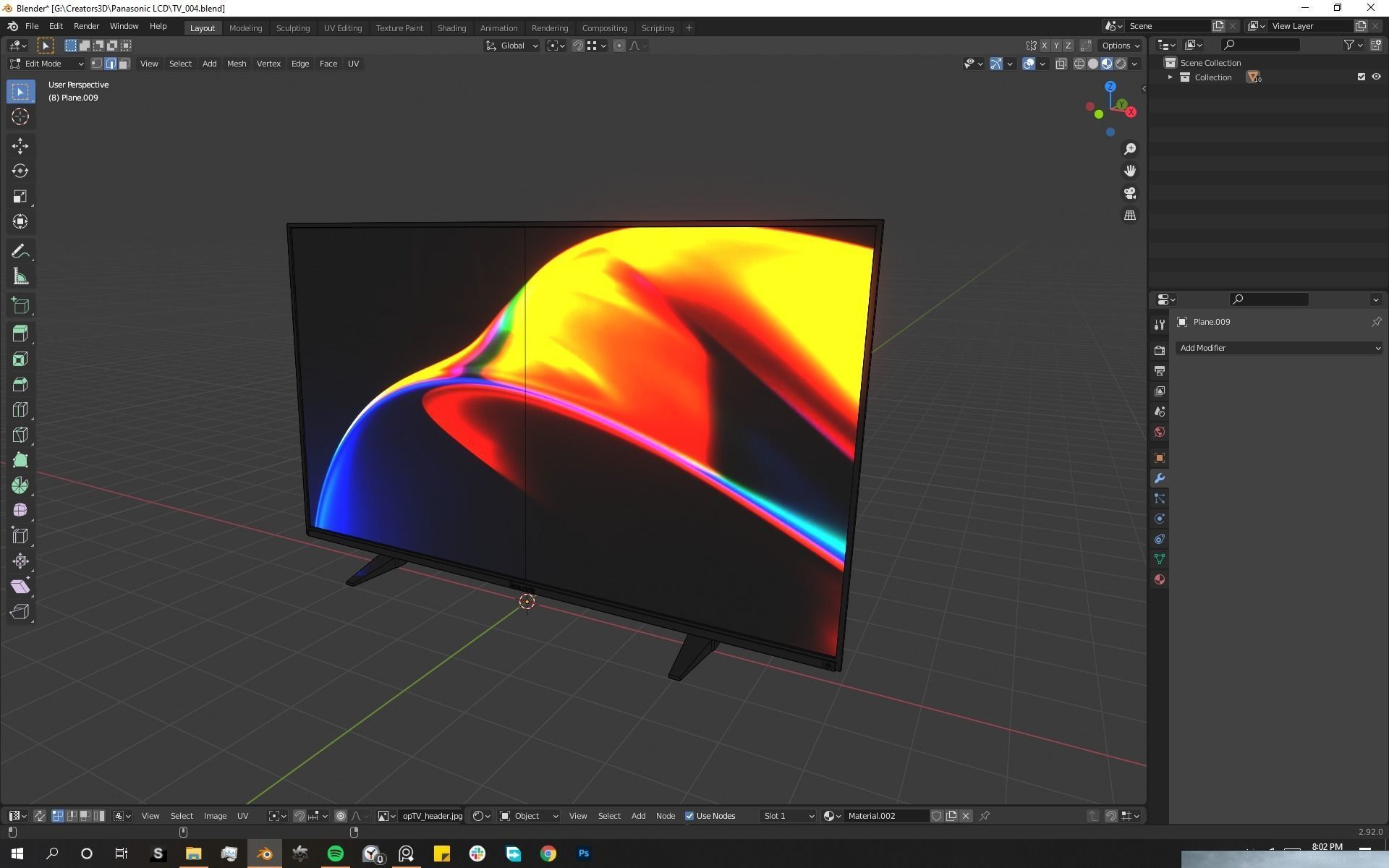Expand the Add Modifier dropdown

(1279, 348)
